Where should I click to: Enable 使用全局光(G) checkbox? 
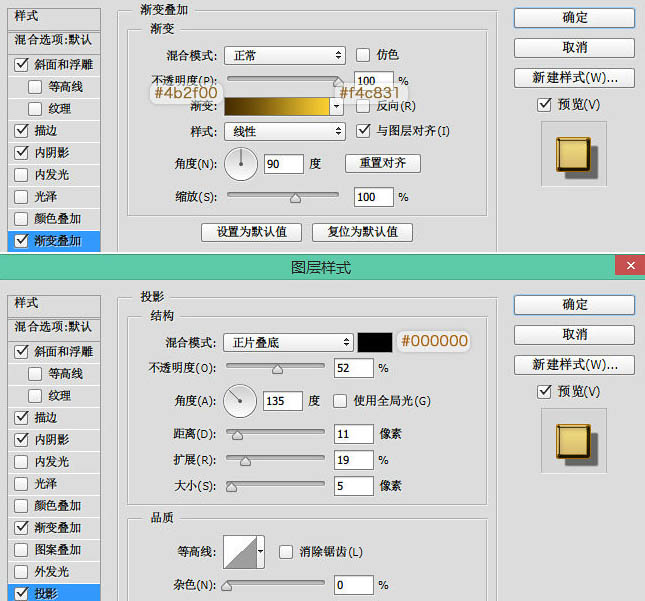[x=340, y=401]
